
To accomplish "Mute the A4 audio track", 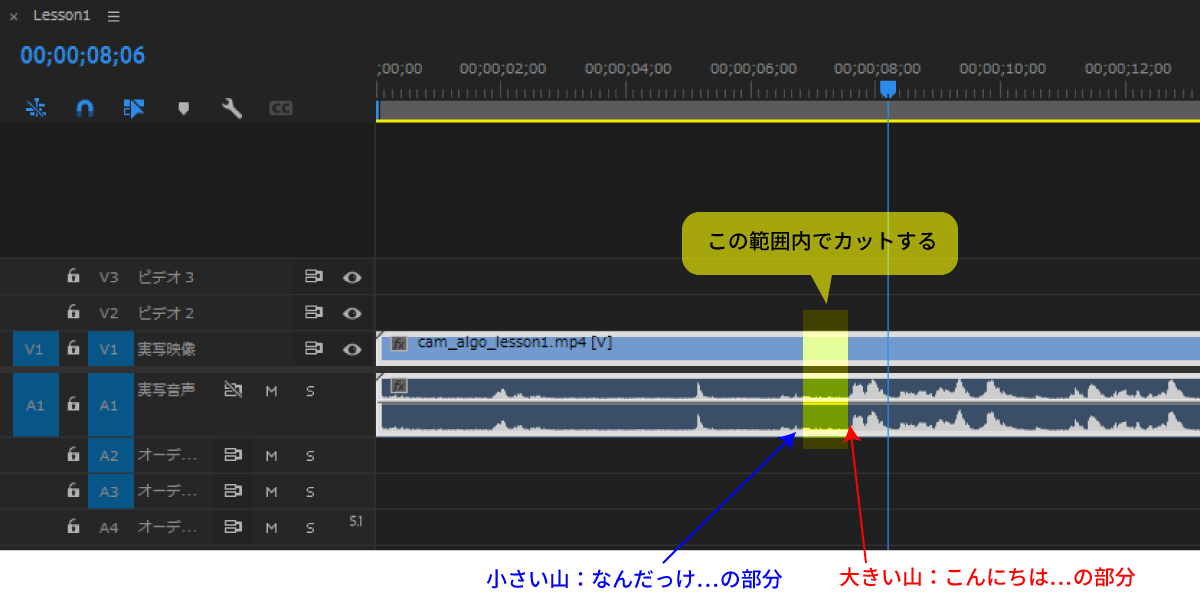I will (271, 528).
